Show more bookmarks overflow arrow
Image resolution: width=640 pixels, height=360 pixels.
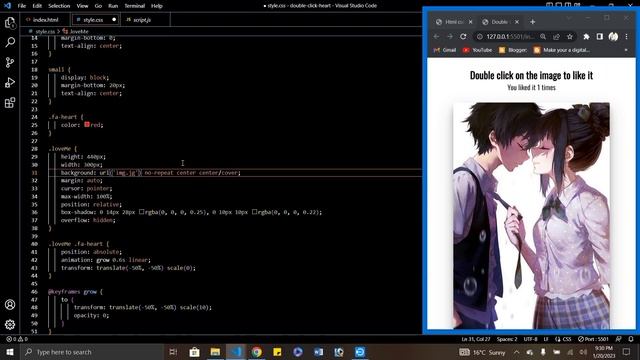tap(626, 50)
